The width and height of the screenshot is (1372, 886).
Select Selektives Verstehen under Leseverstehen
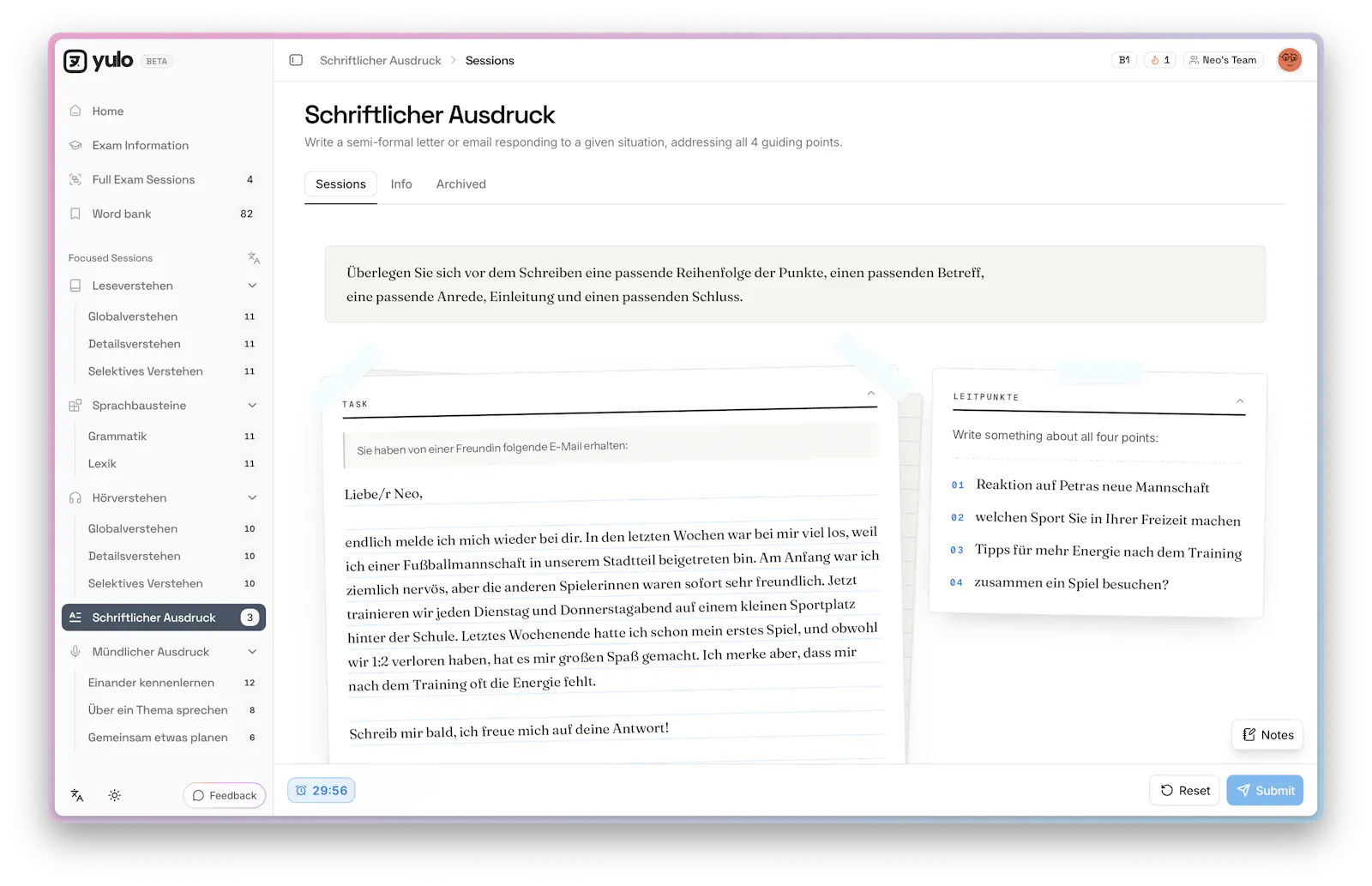click(171, 371)
